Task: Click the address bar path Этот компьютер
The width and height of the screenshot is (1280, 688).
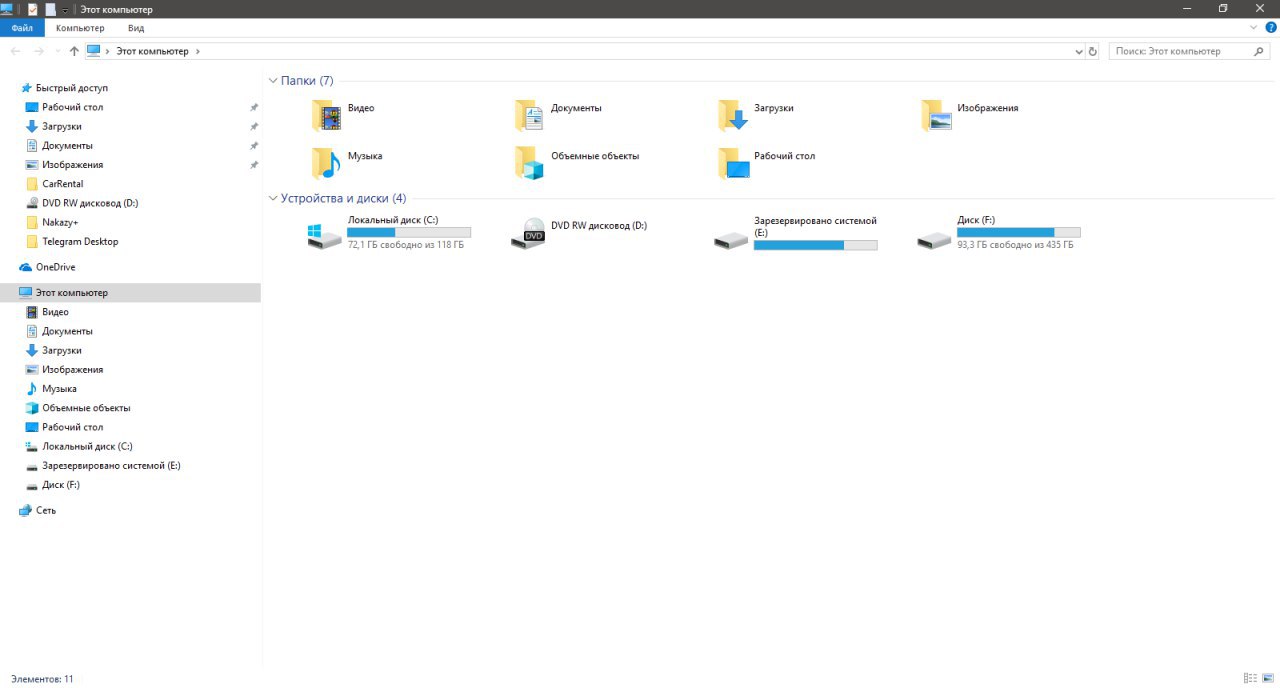Action: 152,51
